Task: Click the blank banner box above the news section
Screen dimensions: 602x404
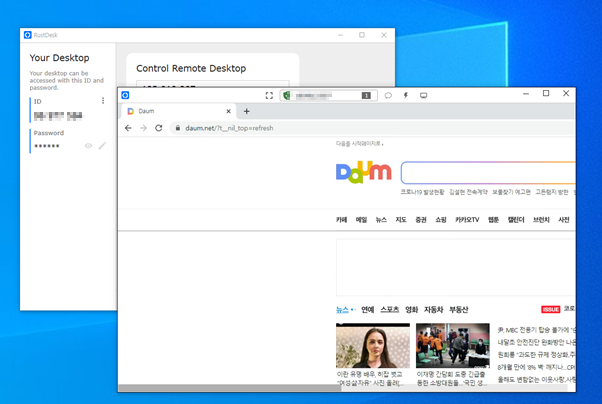Action: click(455, 267)
